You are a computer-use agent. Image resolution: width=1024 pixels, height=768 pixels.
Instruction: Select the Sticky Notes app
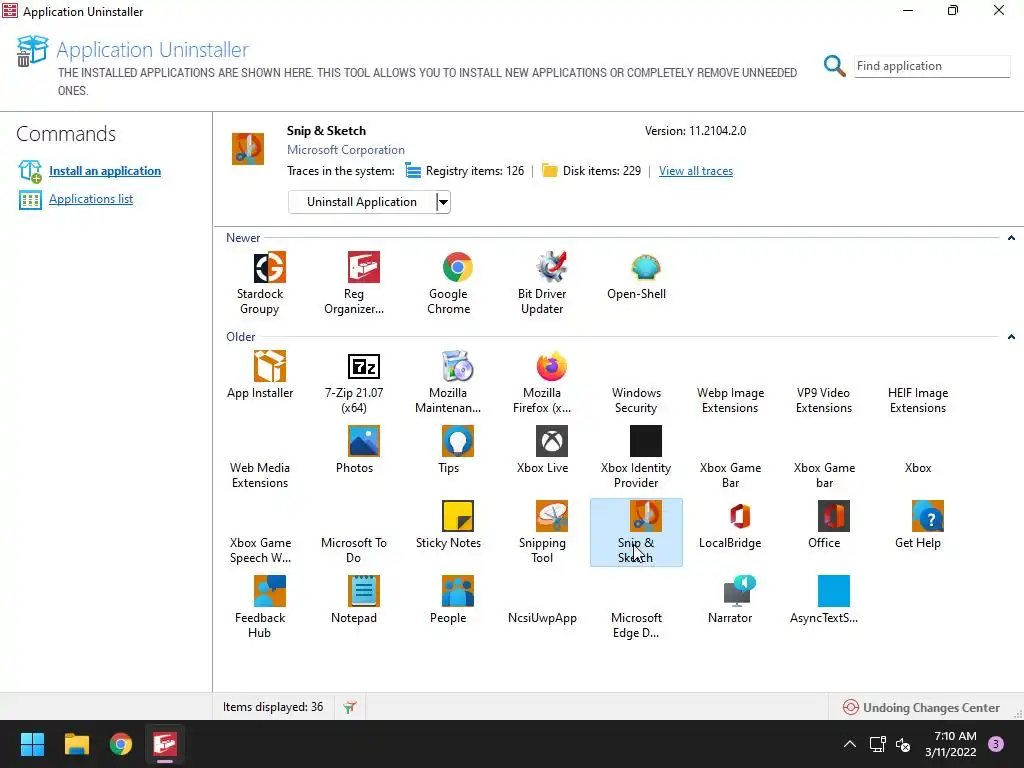click(449, 524)
